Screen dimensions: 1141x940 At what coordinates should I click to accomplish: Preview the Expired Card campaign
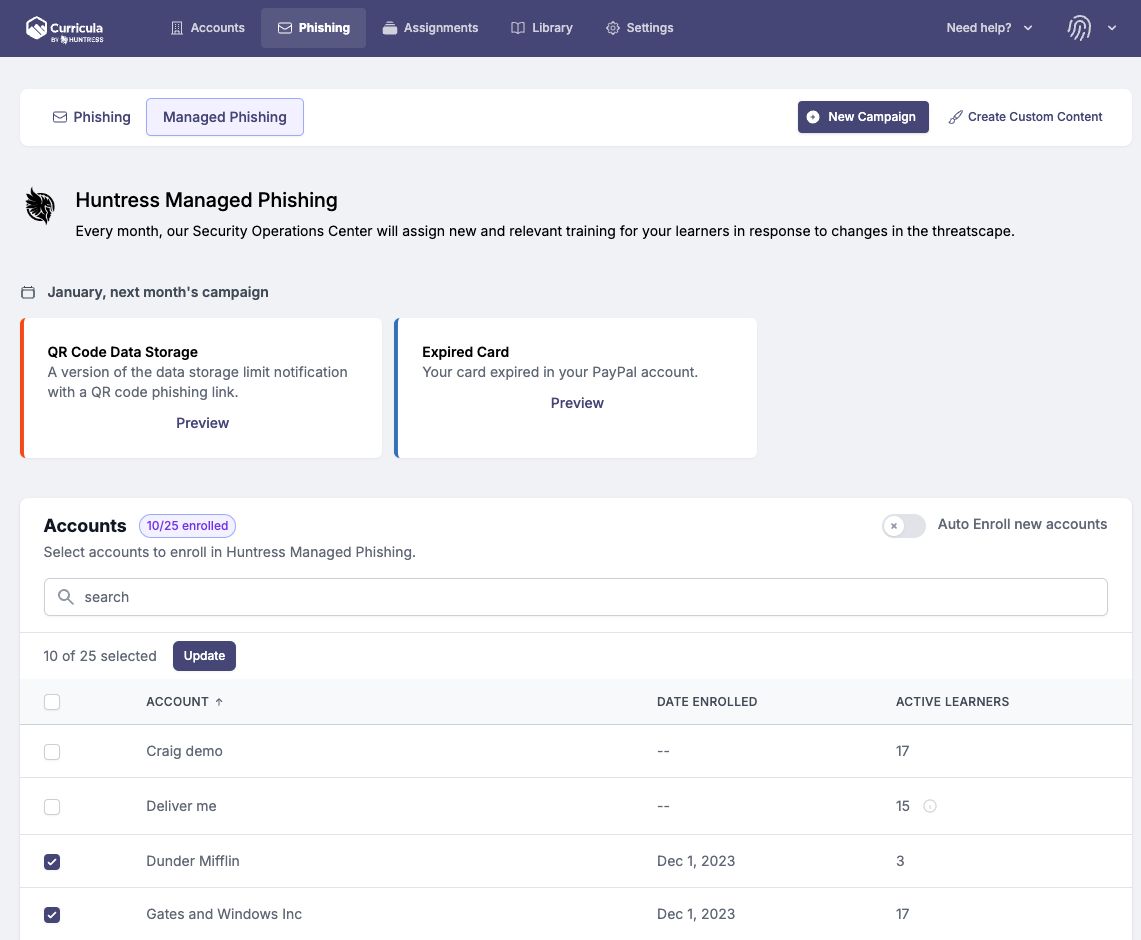click(x=577, y=403)
